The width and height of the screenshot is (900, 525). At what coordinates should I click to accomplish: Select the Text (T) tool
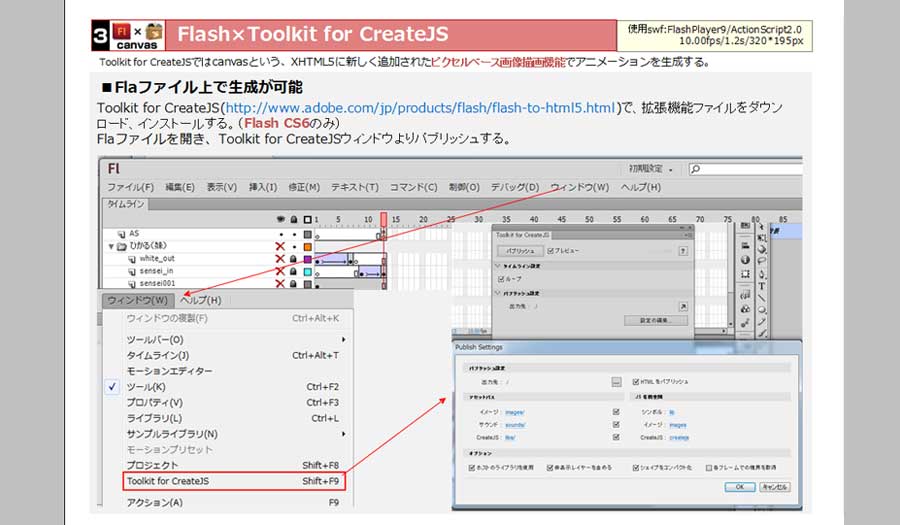[762, 286]
